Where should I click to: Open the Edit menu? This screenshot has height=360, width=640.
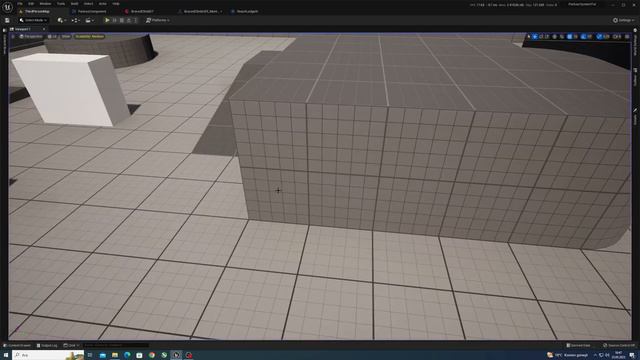pos(31,4)
